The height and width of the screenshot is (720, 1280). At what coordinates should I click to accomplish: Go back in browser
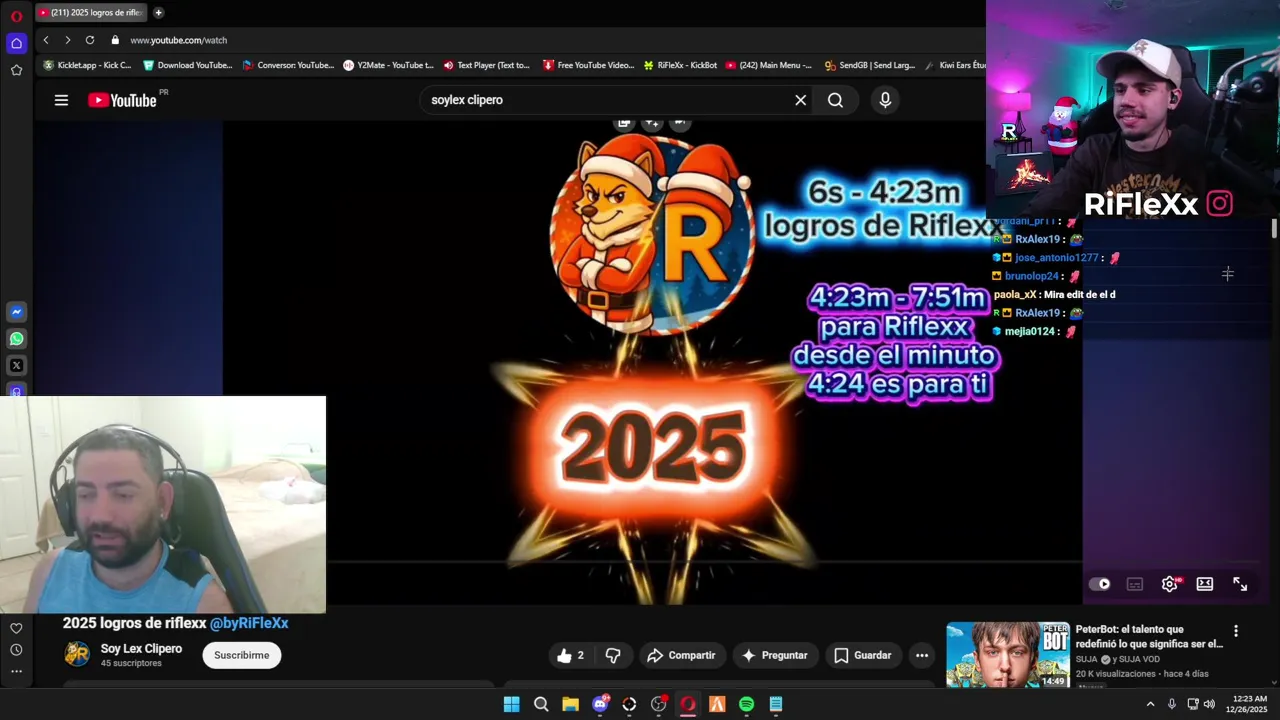click(x=46, y=40)
